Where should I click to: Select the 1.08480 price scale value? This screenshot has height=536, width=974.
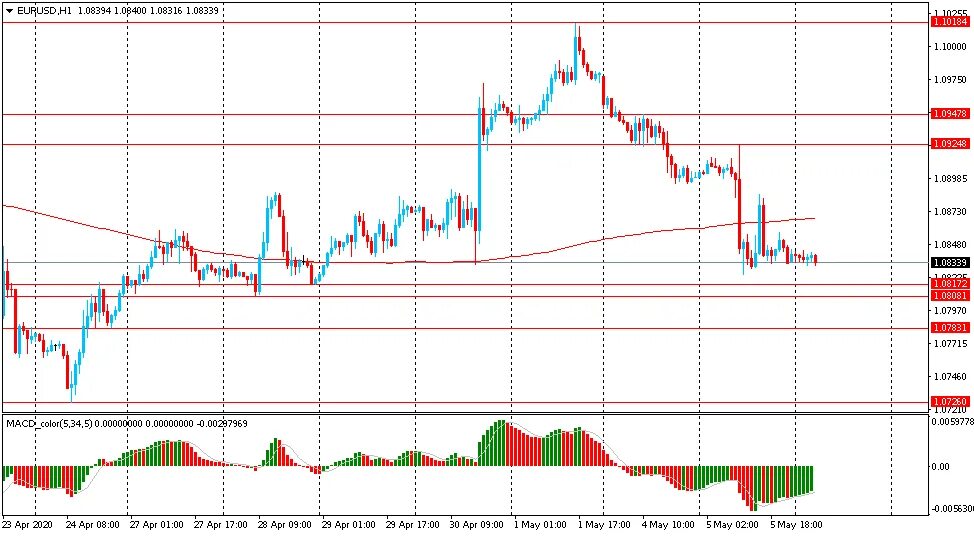(950, 245)
